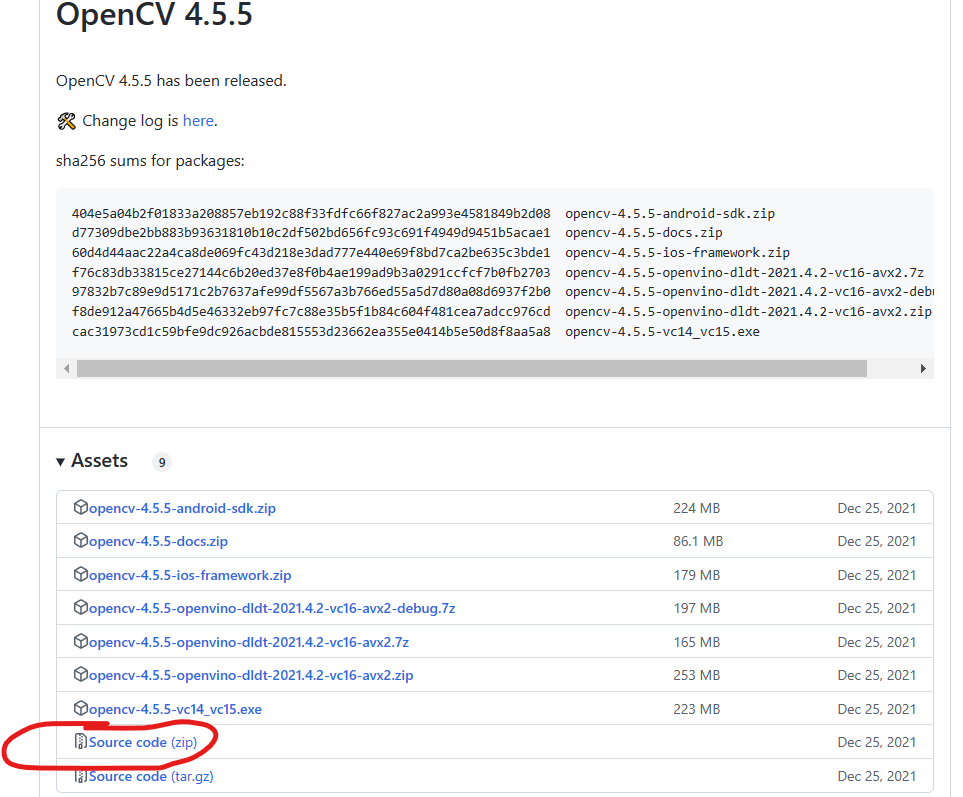
Task: Click the file archive icon beside Source code (zip)
Action: [x=79, y=742]
